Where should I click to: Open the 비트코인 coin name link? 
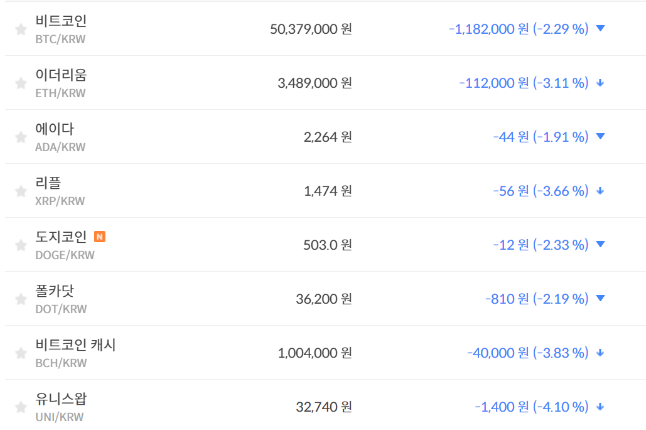[61, 21]
